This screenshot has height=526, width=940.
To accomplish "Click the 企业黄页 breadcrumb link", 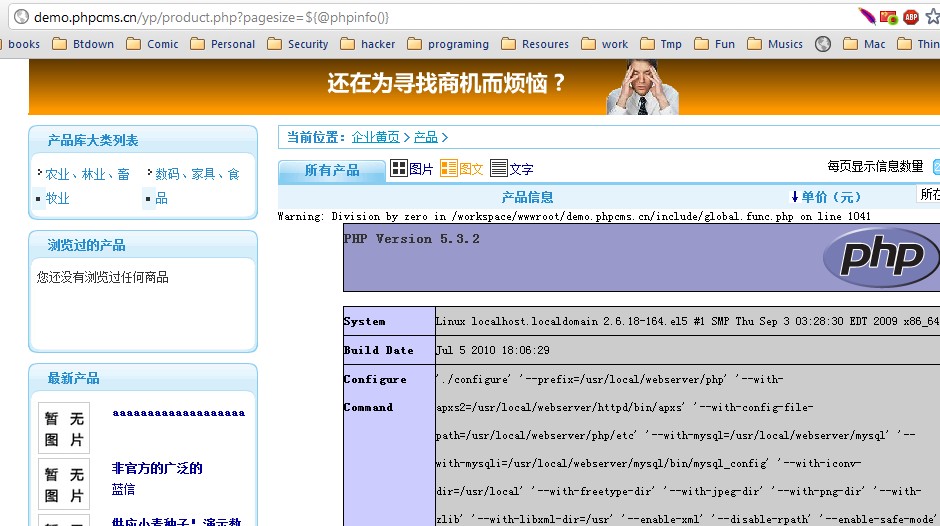I will [375, 137].
